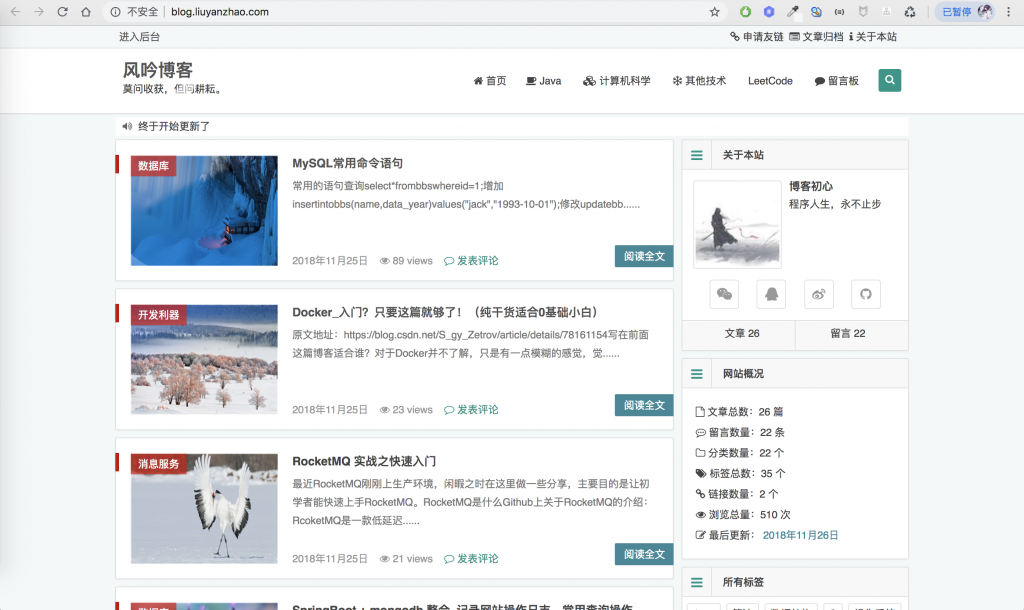Open the 计算机科学 navigation menu
This screenshot has height=610, width=1024.
pos(616,81)
